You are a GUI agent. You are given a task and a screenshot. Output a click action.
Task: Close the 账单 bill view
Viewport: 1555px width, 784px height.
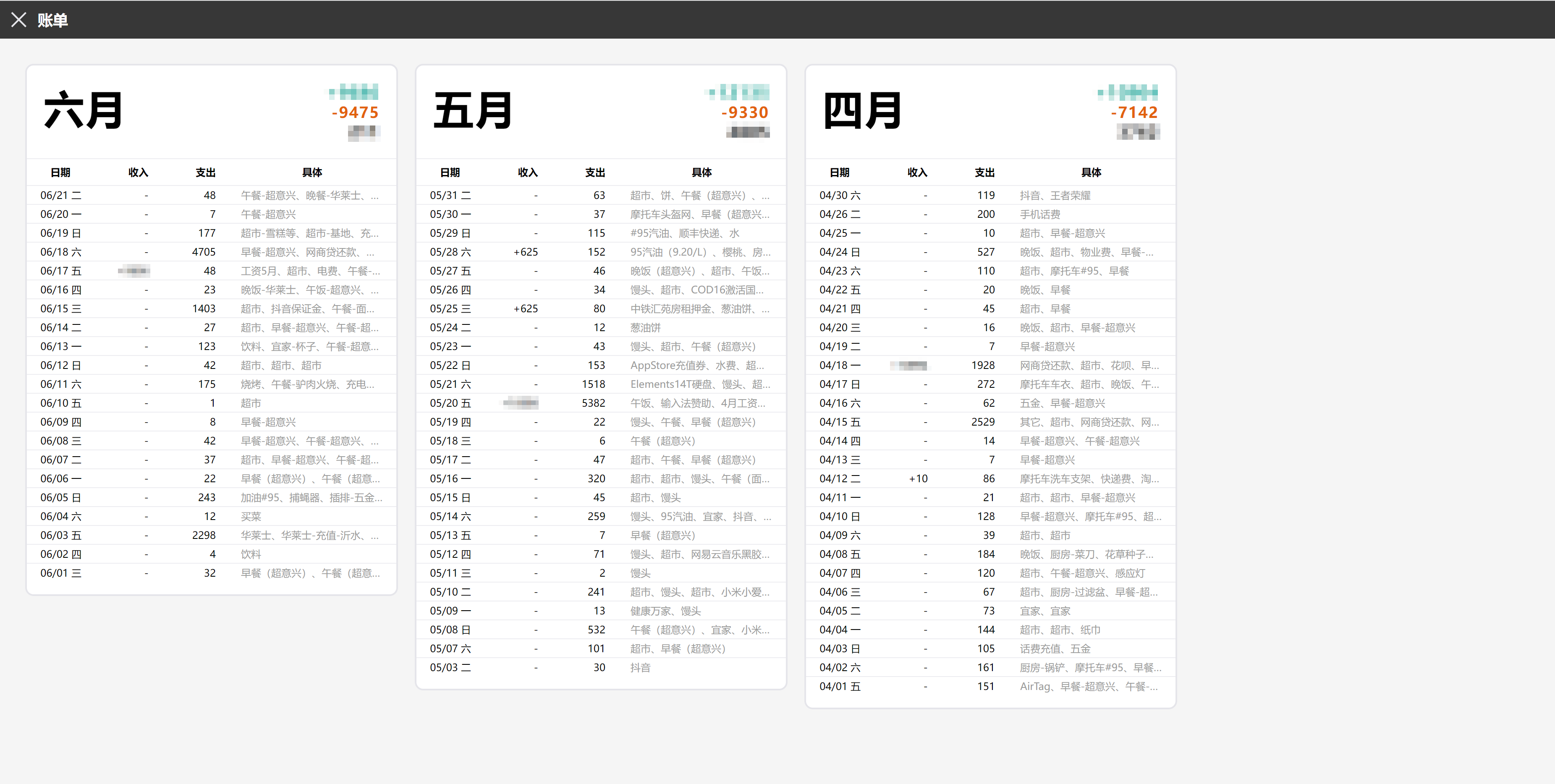pos(19,20)
